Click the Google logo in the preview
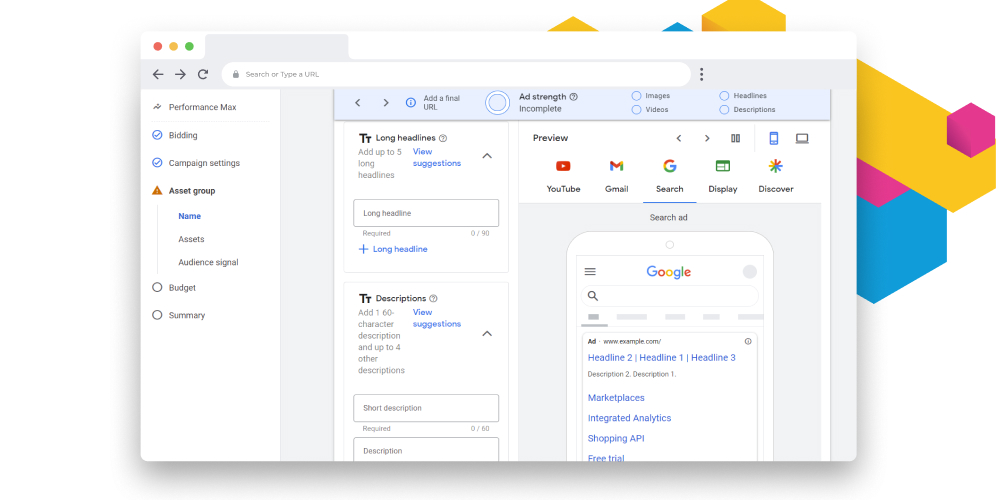Viewport: 1000px width, 500px height. [x=668, y=272]
